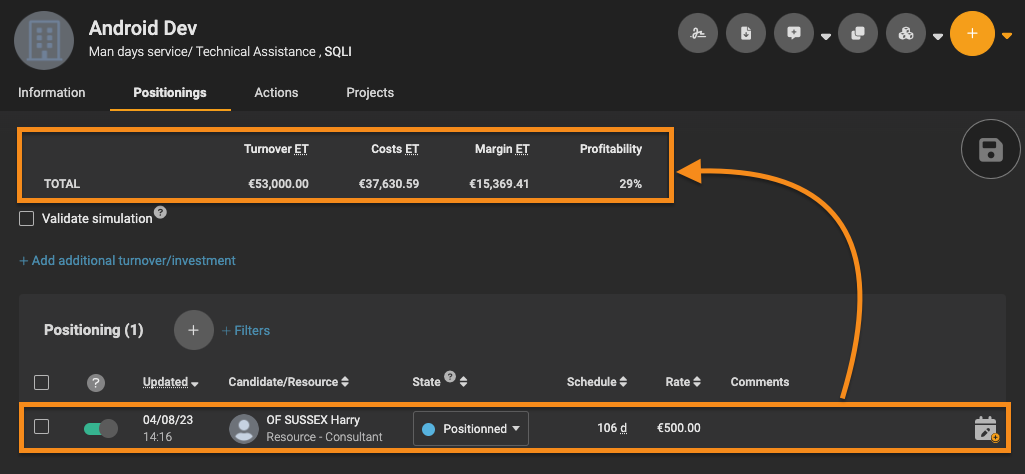
Task: Click round plus button beside Positioning (1)
Action: pos(193,330)
